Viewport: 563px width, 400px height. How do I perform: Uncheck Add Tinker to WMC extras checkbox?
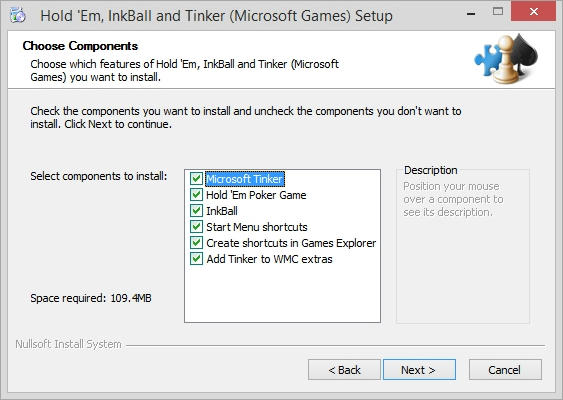[196, 259]
